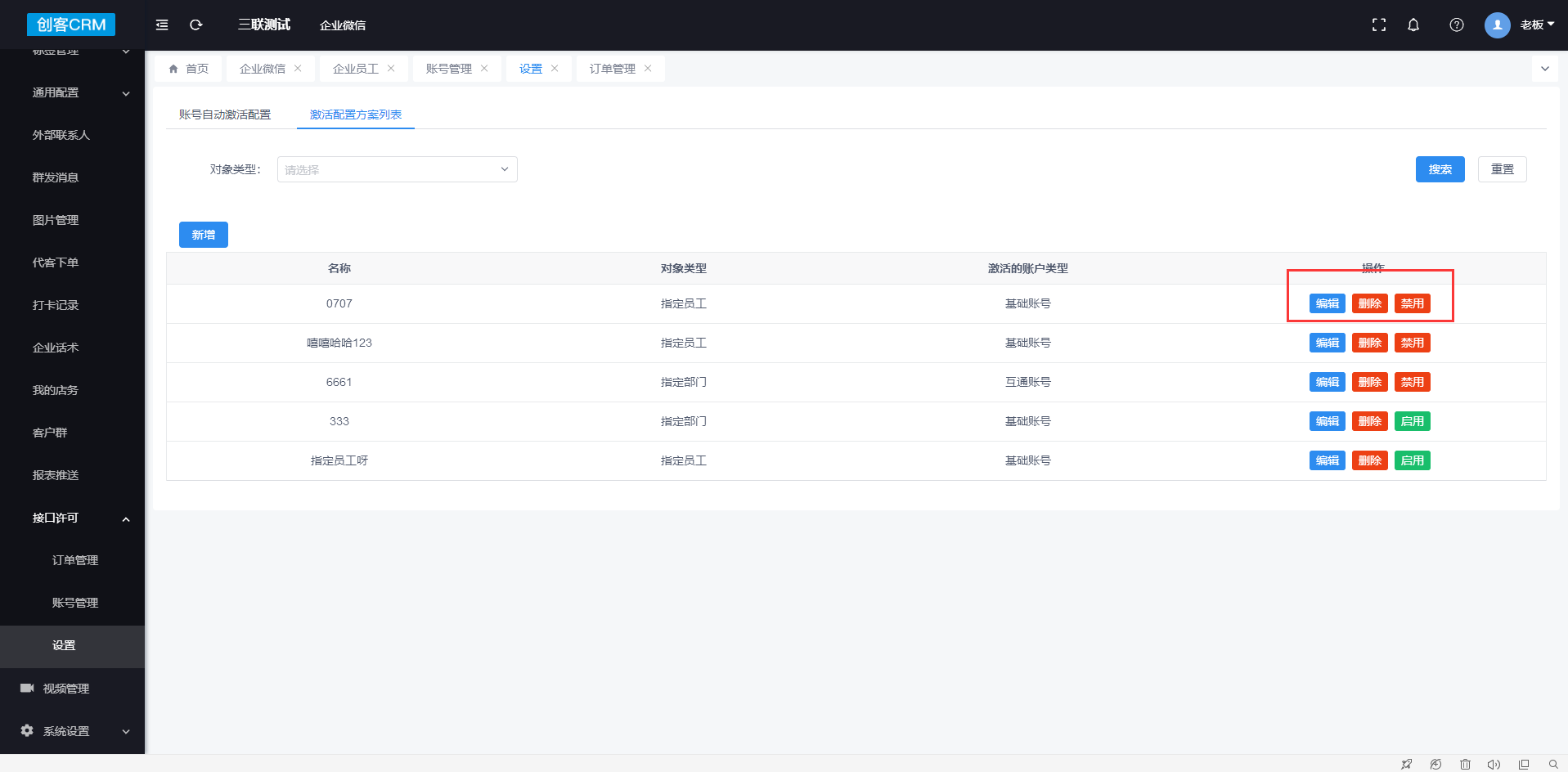Delete the 6661 row
Screen dimensions: 1568x772
coord(1370,382)
